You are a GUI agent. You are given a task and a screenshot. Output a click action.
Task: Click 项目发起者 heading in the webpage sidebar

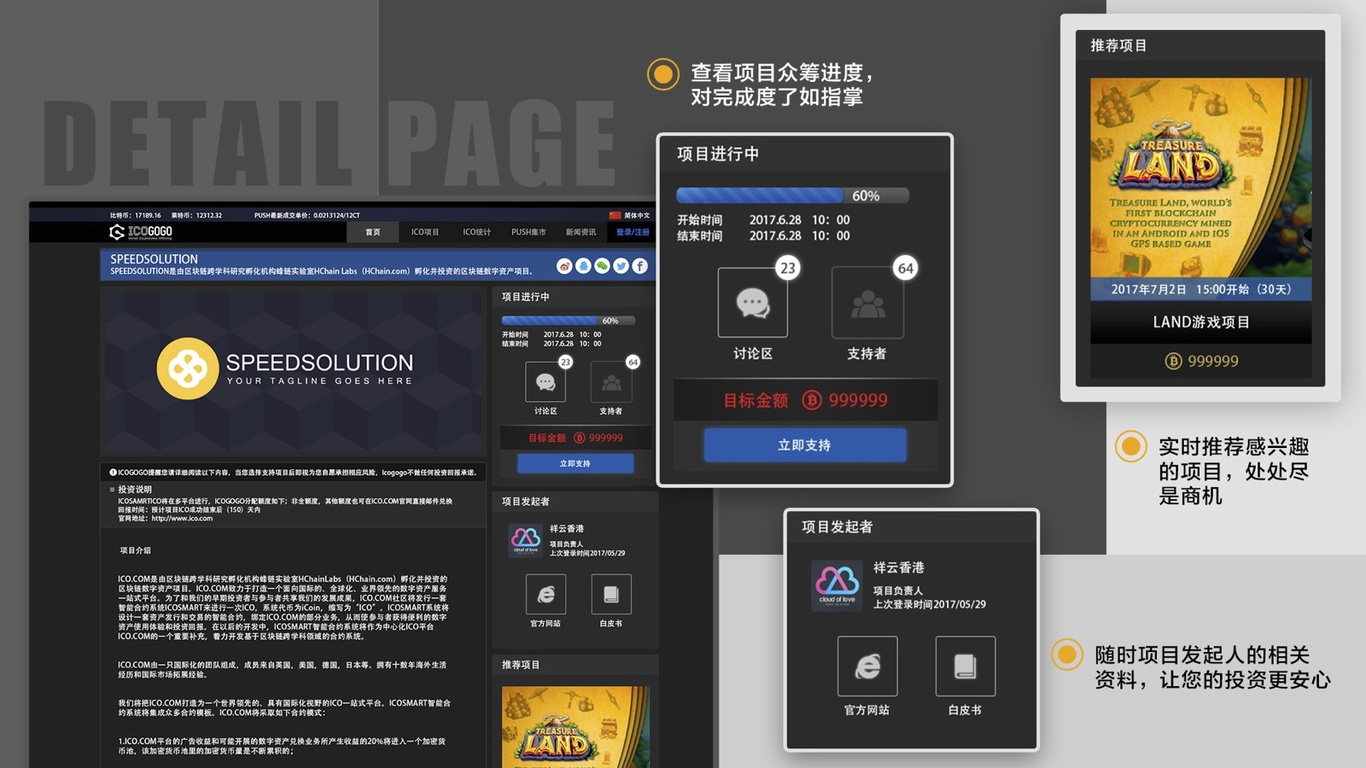click(x=525, y=501)
